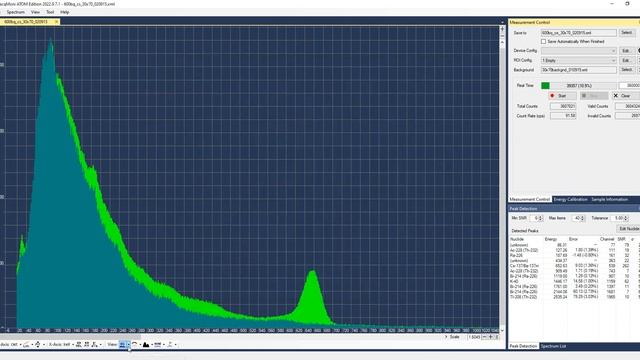The image size is (640, 360).
Task: Click the Energy column header
Action: point(551,239)
